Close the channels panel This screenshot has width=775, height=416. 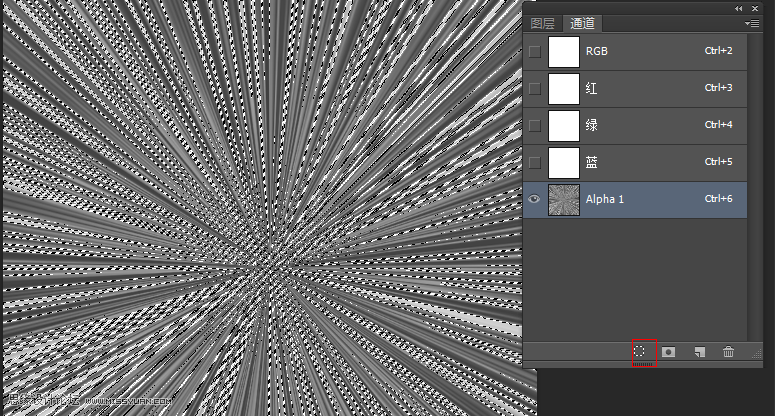click(755, 8)
